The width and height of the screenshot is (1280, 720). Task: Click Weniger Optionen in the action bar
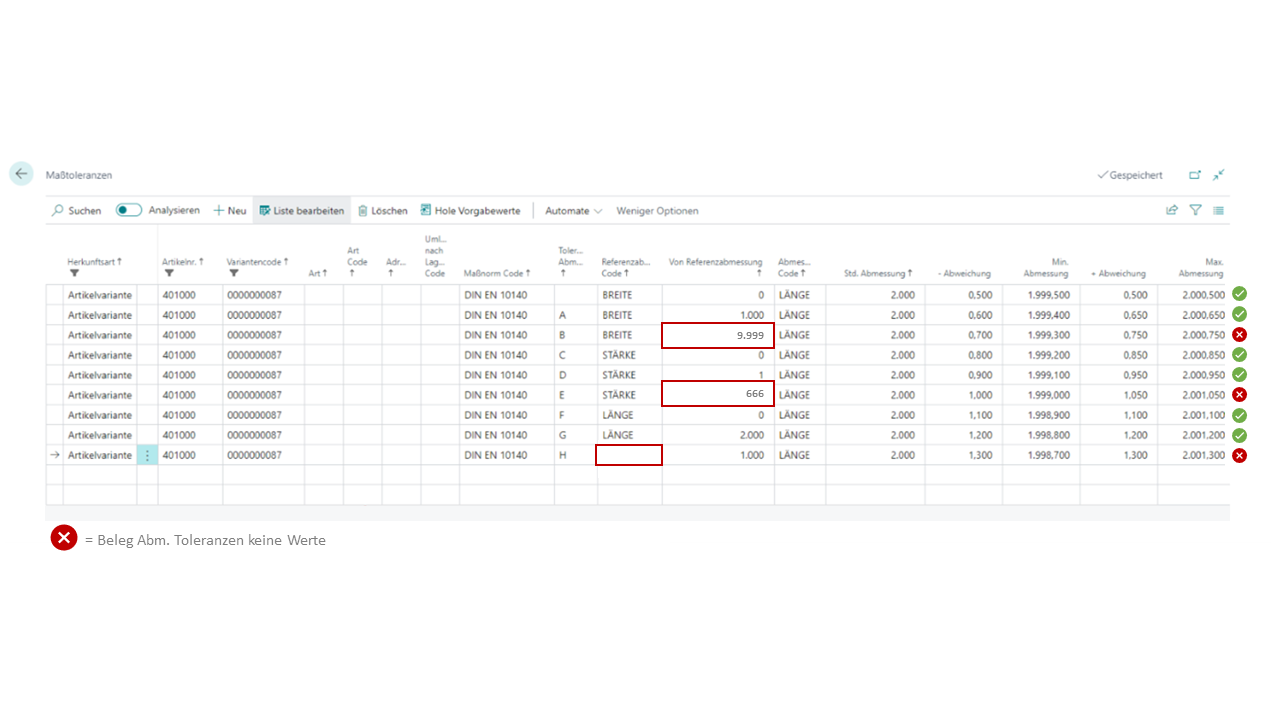click(x=657, y=211)
